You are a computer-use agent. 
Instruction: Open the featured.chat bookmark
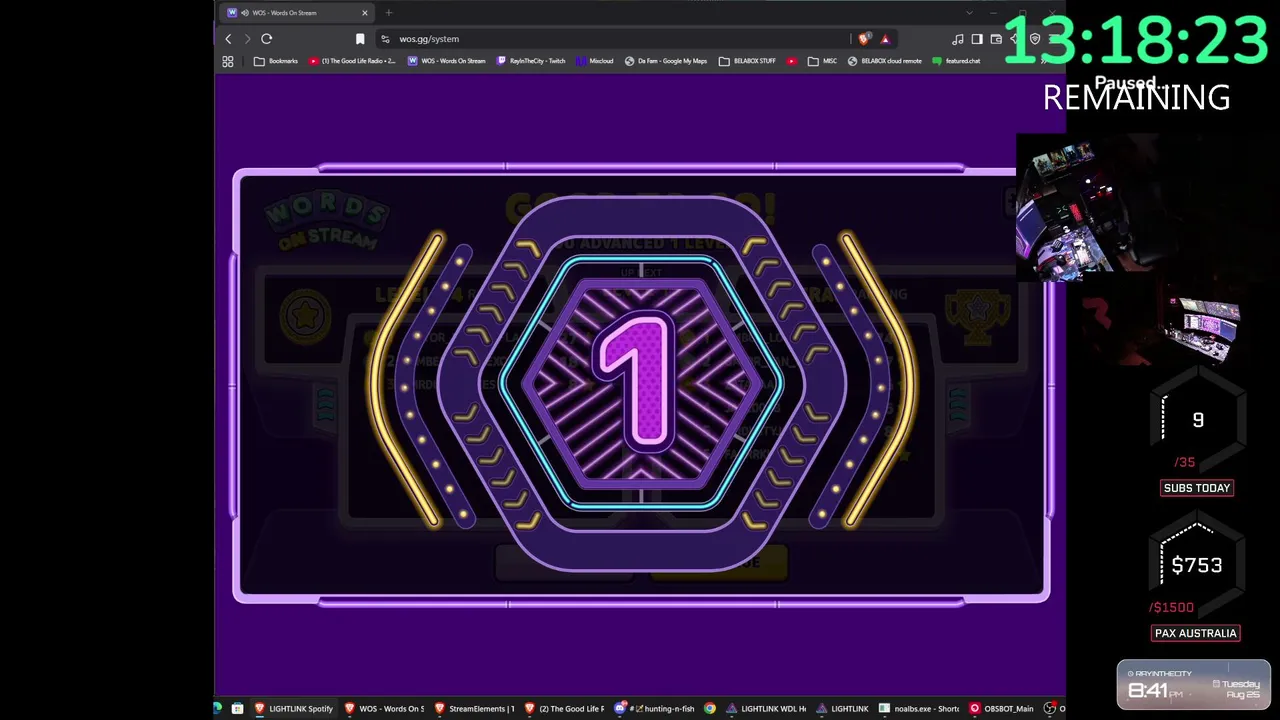point(957,61)
